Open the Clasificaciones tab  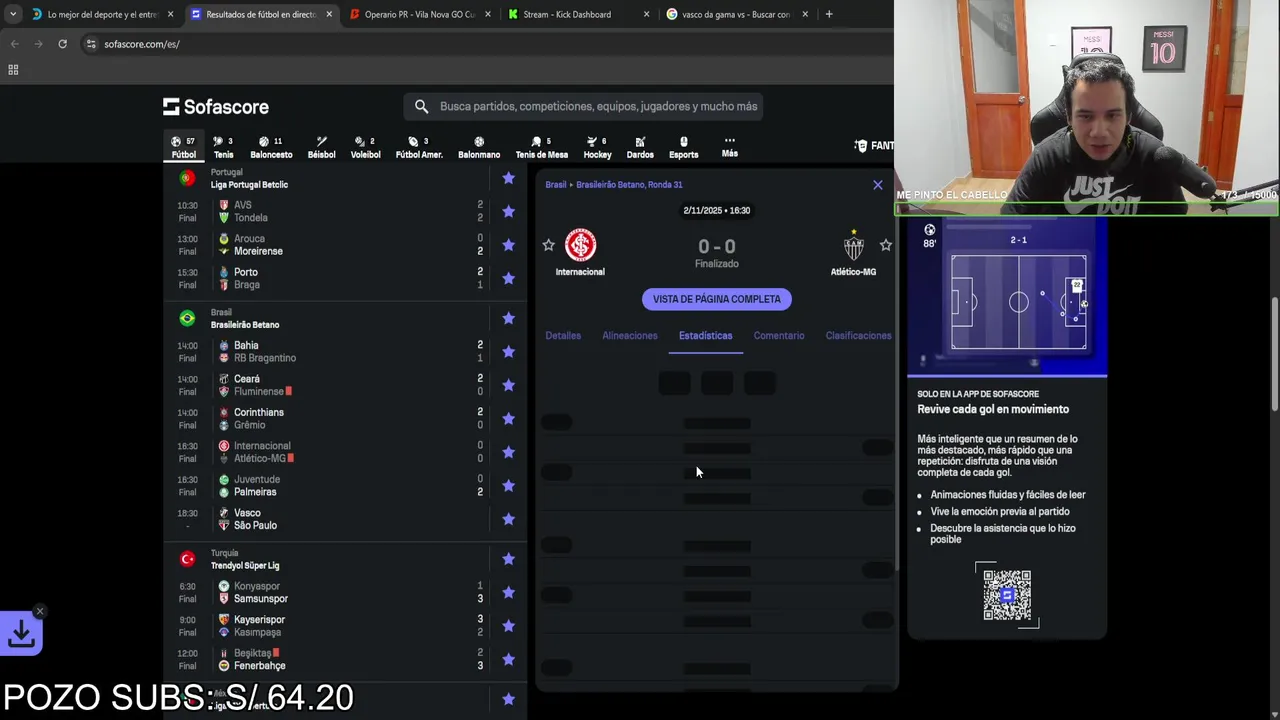tap(858, 336)
